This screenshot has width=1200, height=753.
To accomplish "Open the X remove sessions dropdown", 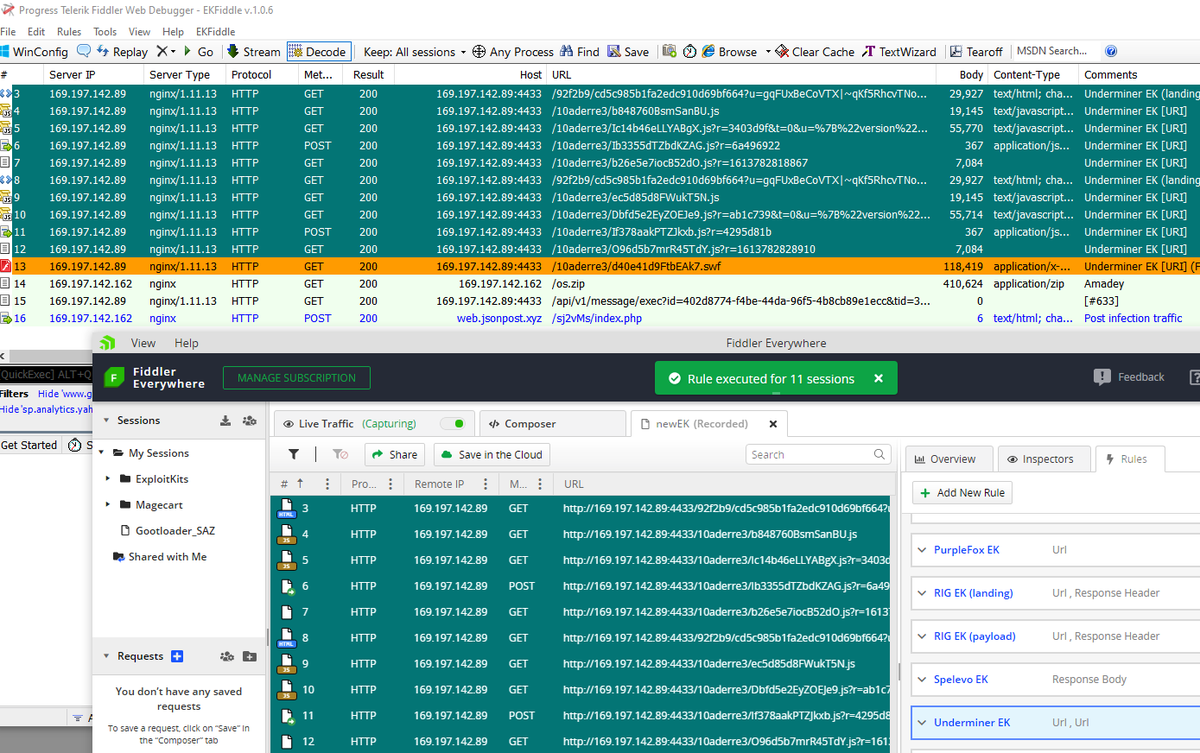I will click(x=166, y=51).
